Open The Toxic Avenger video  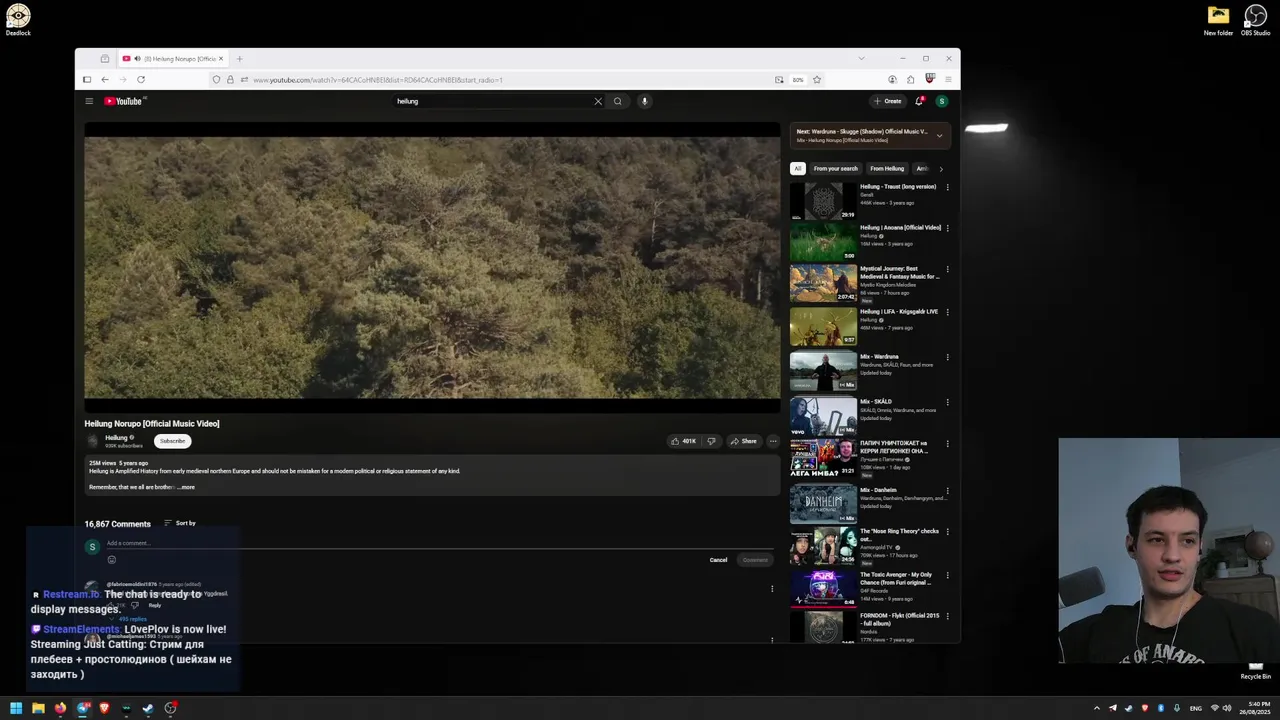pyautogui.click(x=896, y=578)
